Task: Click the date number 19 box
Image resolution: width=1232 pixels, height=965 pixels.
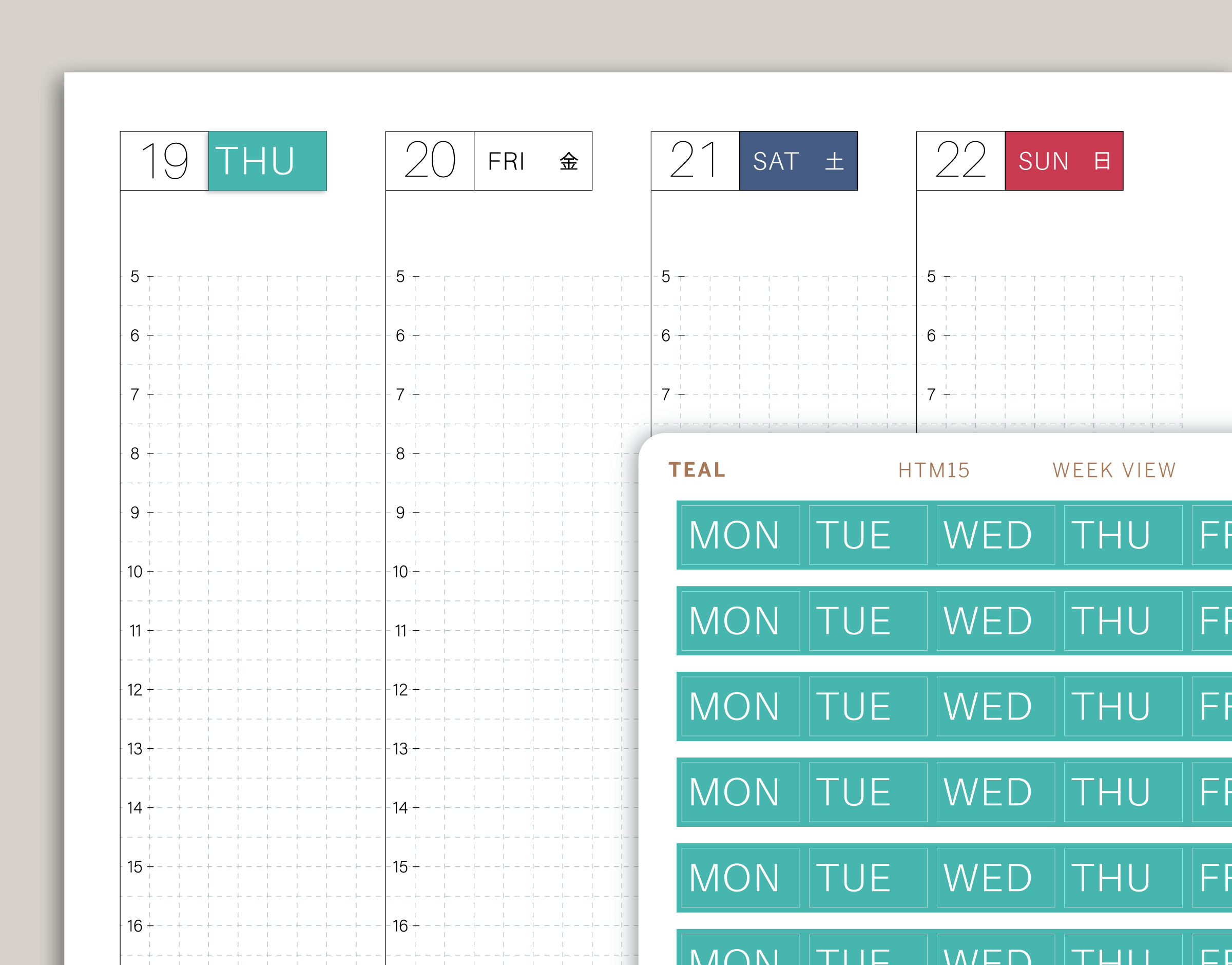Action: click(164, 161)
